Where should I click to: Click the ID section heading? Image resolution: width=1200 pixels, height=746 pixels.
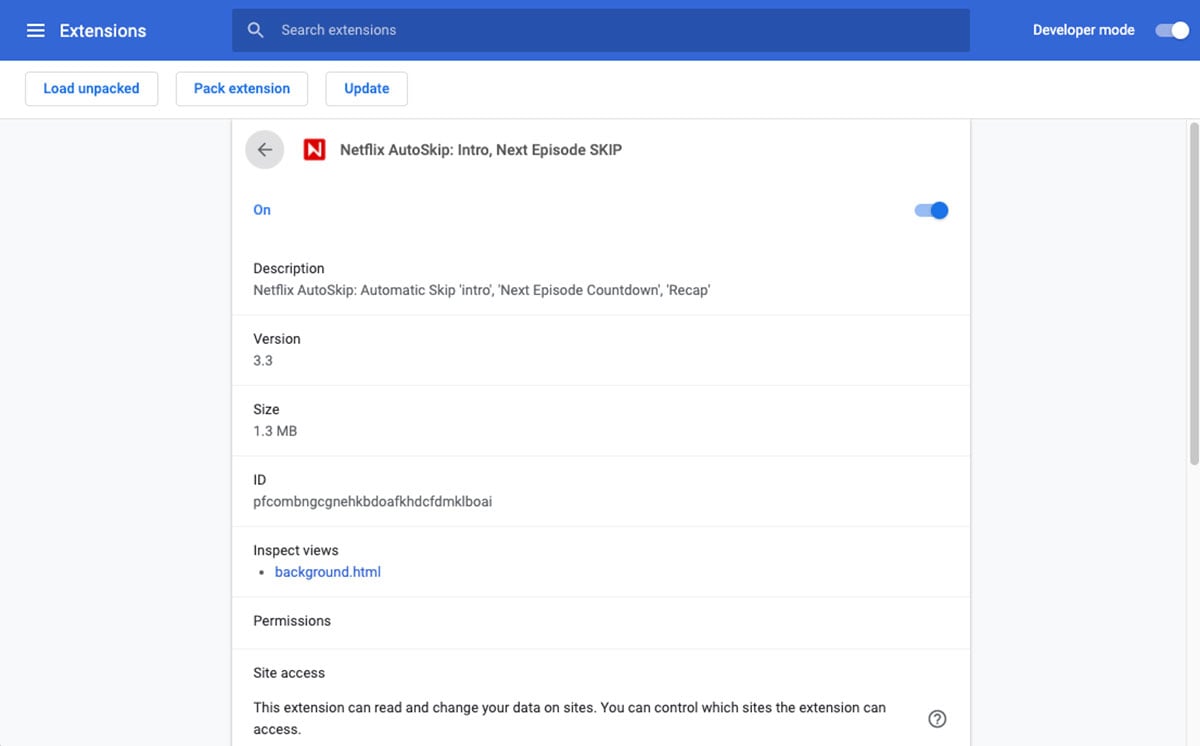(x=260, y=480)
